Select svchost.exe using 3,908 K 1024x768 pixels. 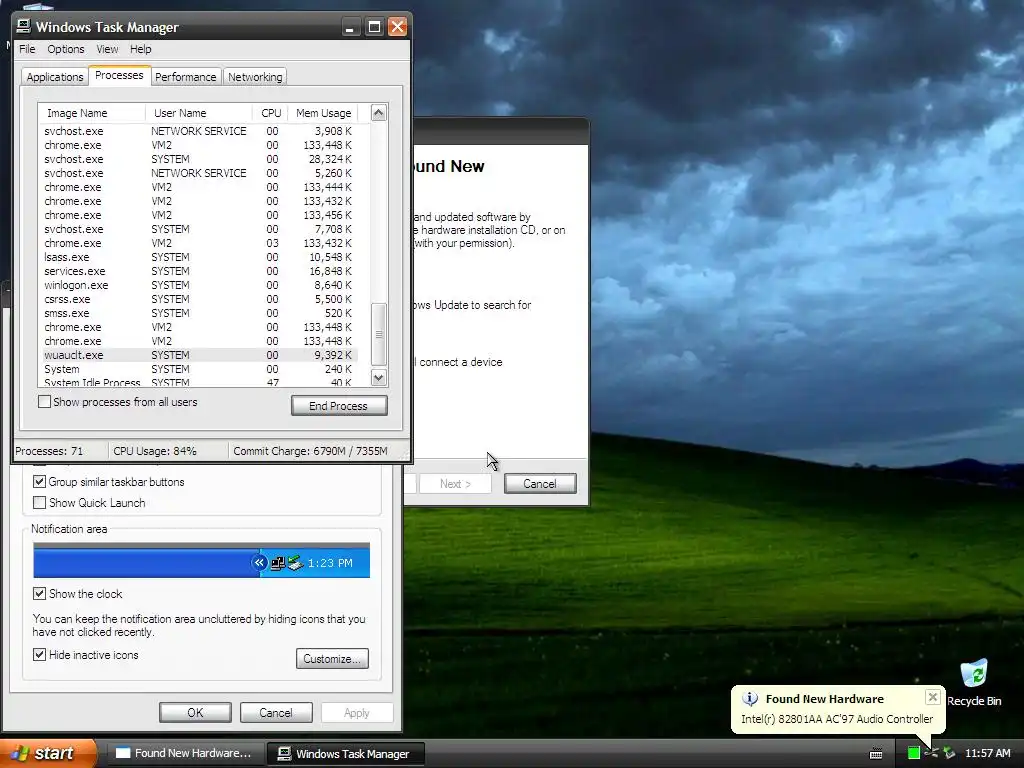(200, 131)
